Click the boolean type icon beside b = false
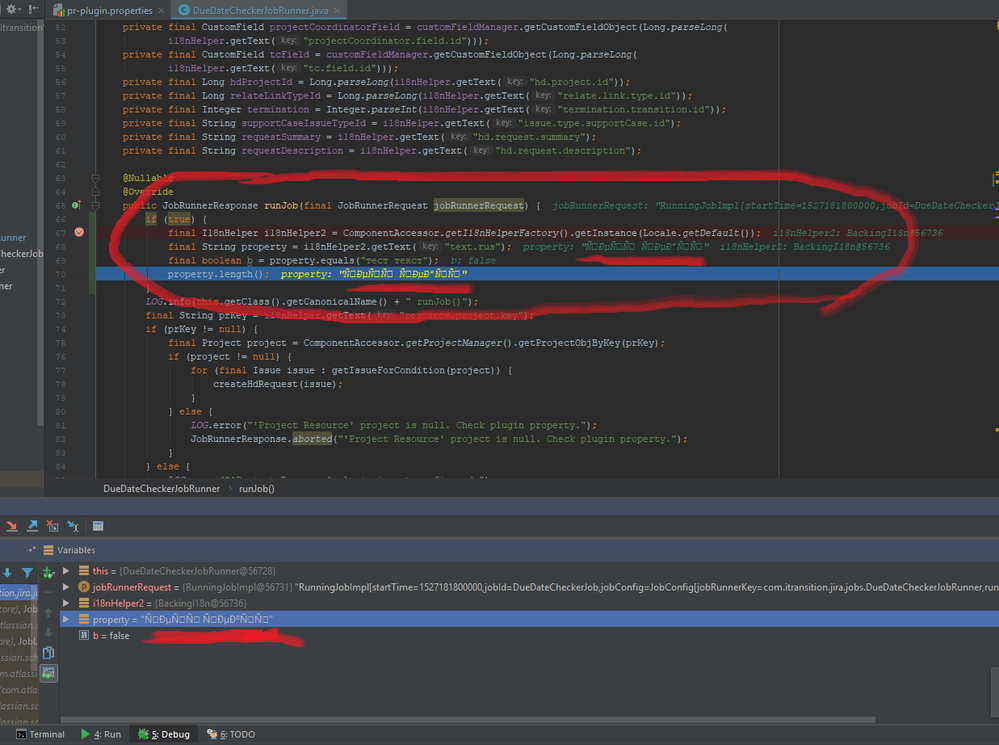The height and width of the screenshot is (745, 999). [x=83, y=635]
